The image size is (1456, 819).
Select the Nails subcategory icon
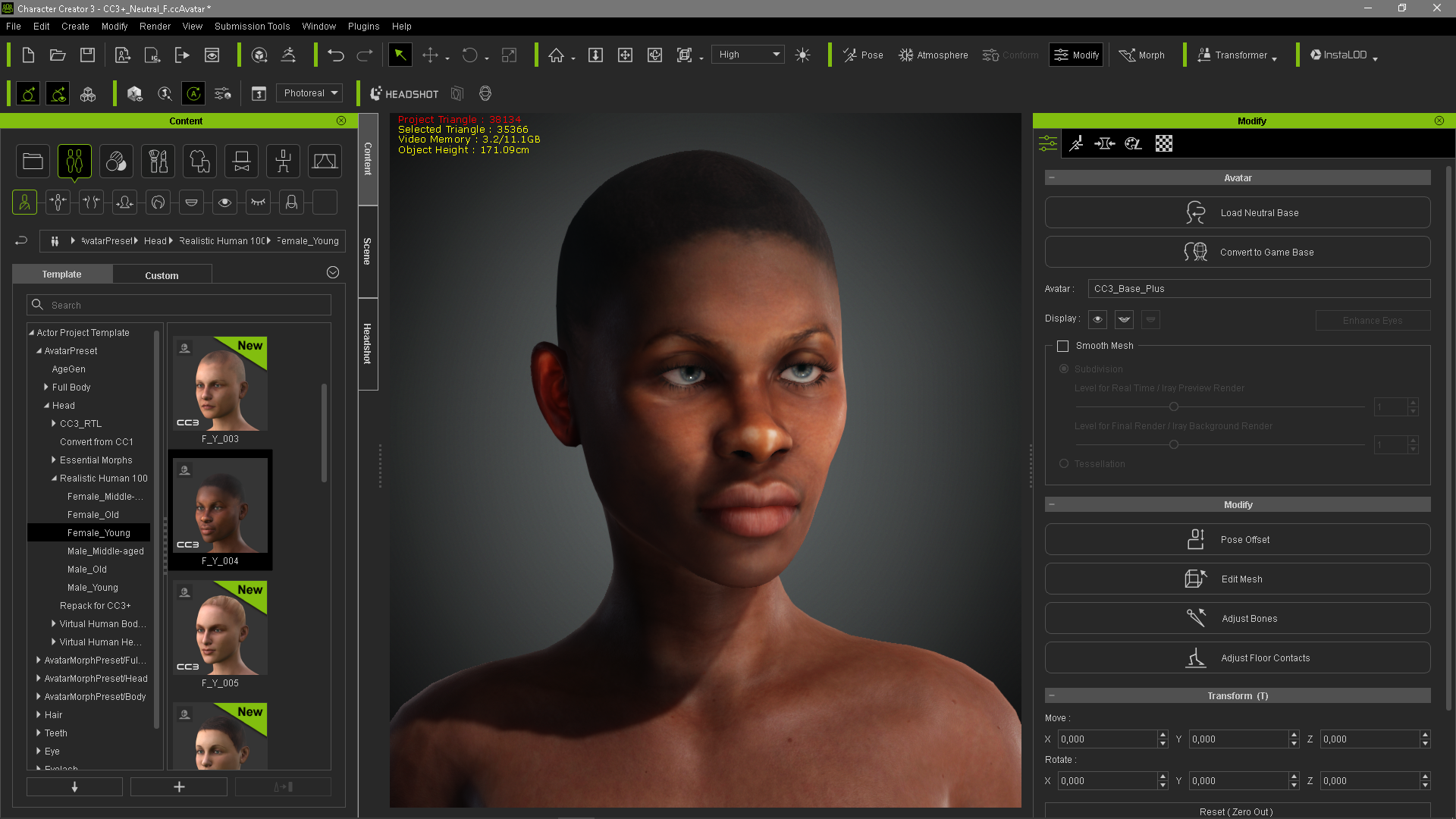point(291,202)
